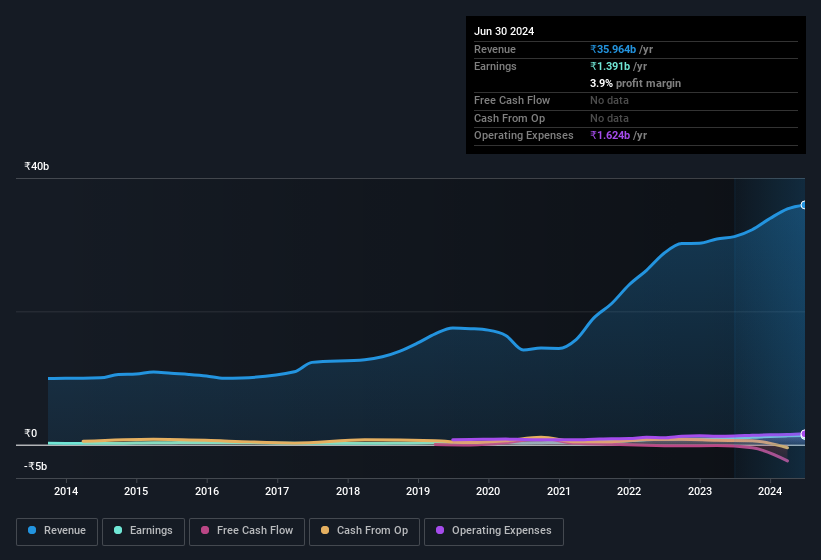Toggle the Operating Expenses legend button
The height and width of the screenshot is (560, 821).
pyautogui.click(x=494, y=531)
